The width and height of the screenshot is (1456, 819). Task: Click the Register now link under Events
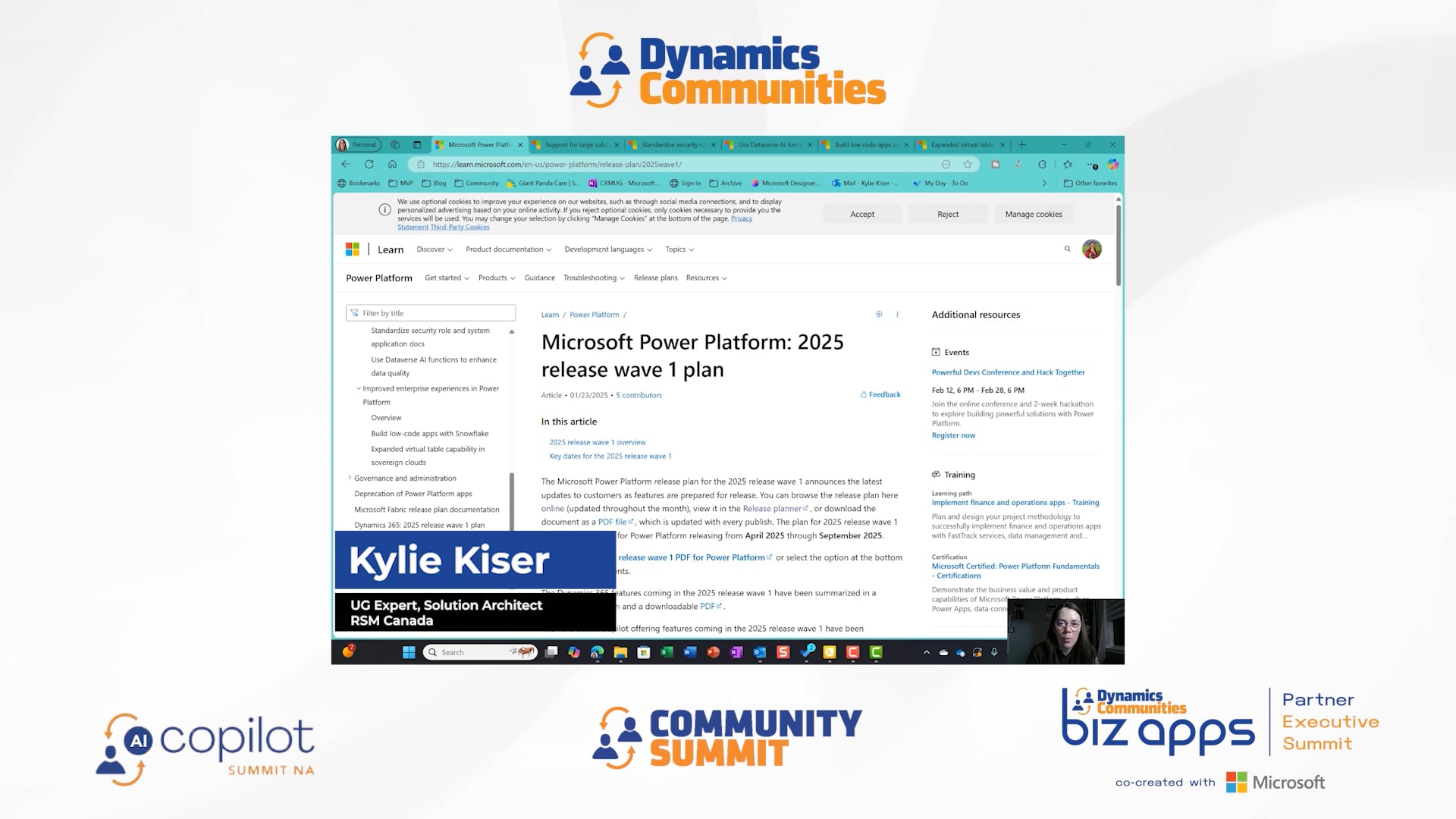(952, 435)
